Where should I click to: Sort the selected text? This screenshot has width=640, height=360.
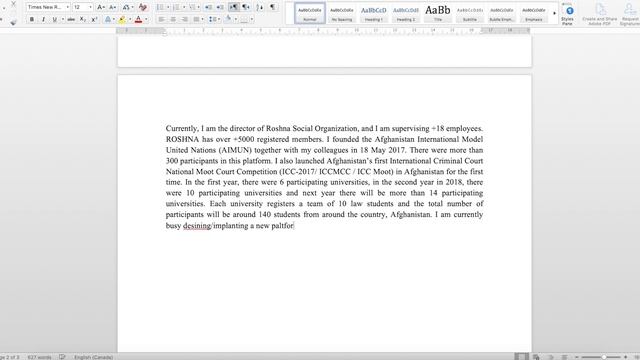(260, 7)
